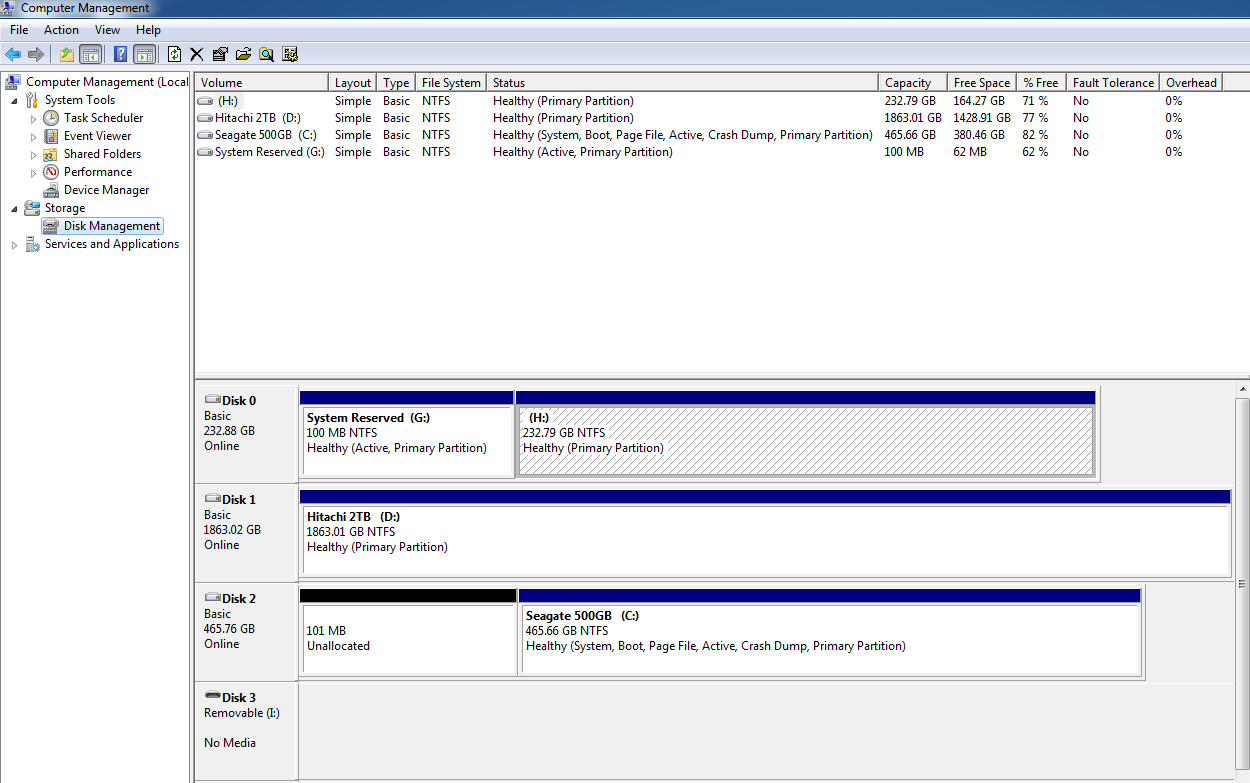1250x783 pixels.
Task: Open the Action menu
Action: tap(61, 30)
